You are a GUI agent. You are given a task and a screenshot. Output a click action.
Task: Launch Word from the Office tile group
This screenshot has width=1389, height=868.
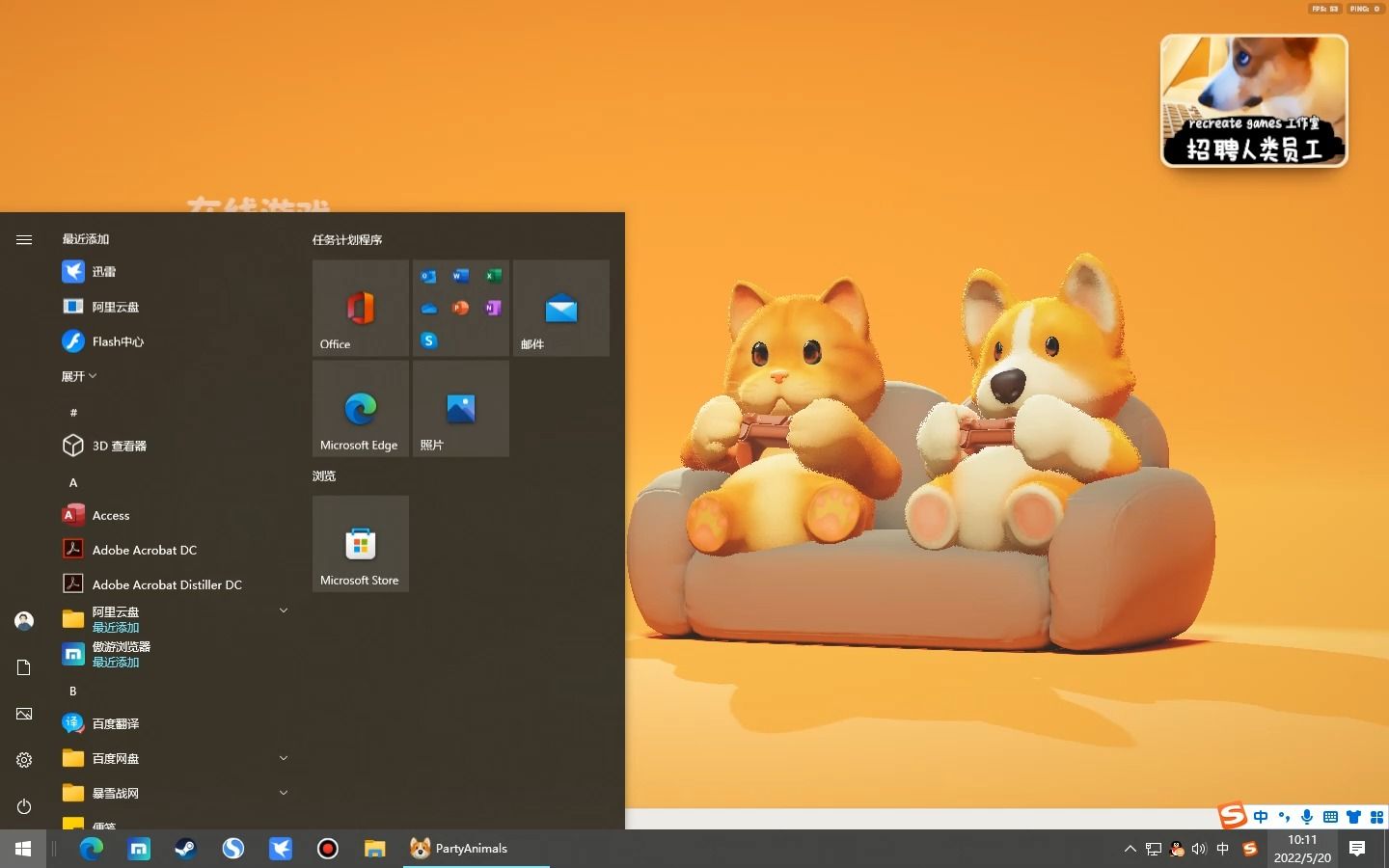[x=461, y=277]
